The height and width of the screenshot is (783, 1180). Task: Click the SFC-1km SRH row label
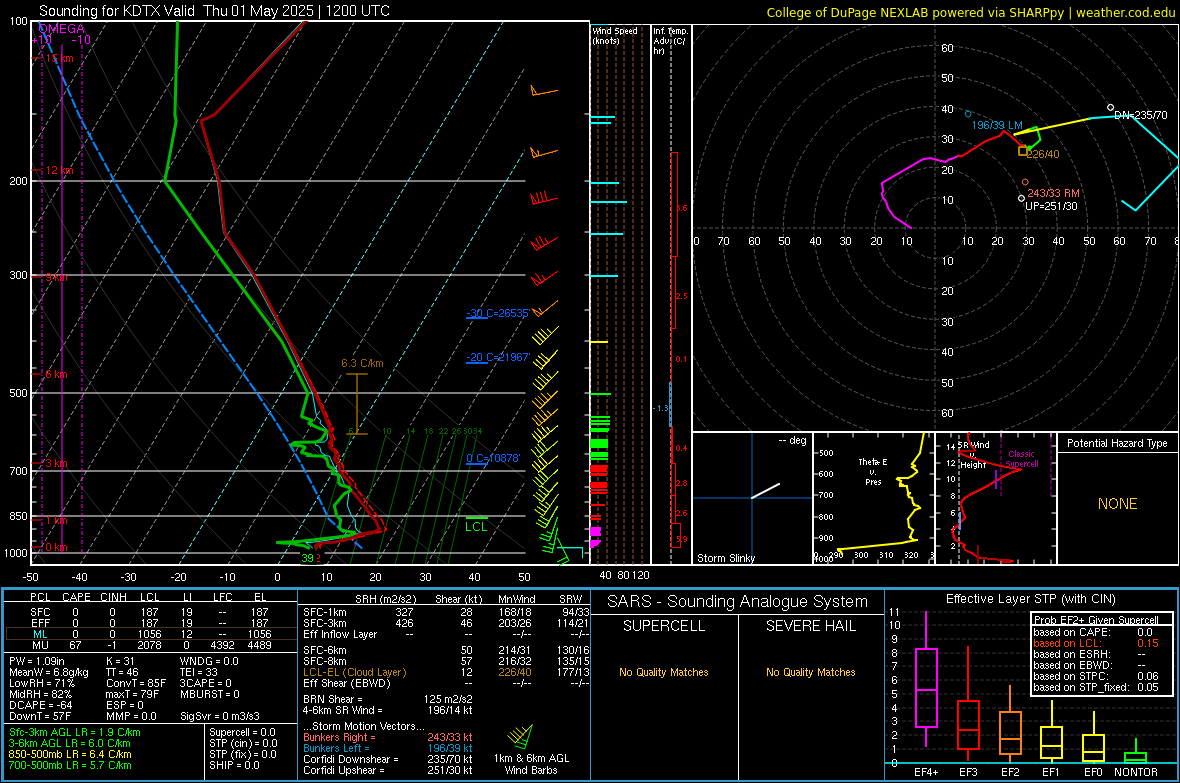325,612
